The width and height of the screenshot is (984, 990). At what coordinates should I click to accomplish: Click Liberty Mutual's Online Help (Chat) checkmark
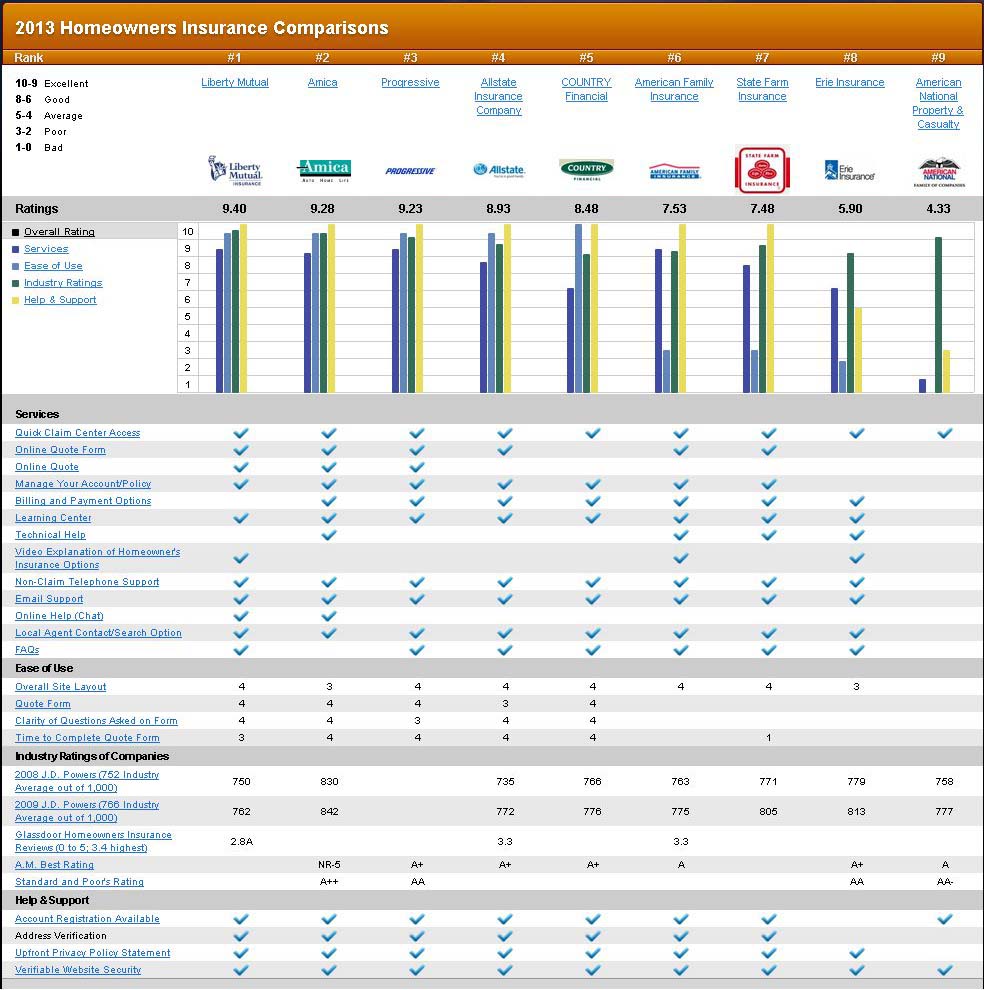[x=241, y=616]
